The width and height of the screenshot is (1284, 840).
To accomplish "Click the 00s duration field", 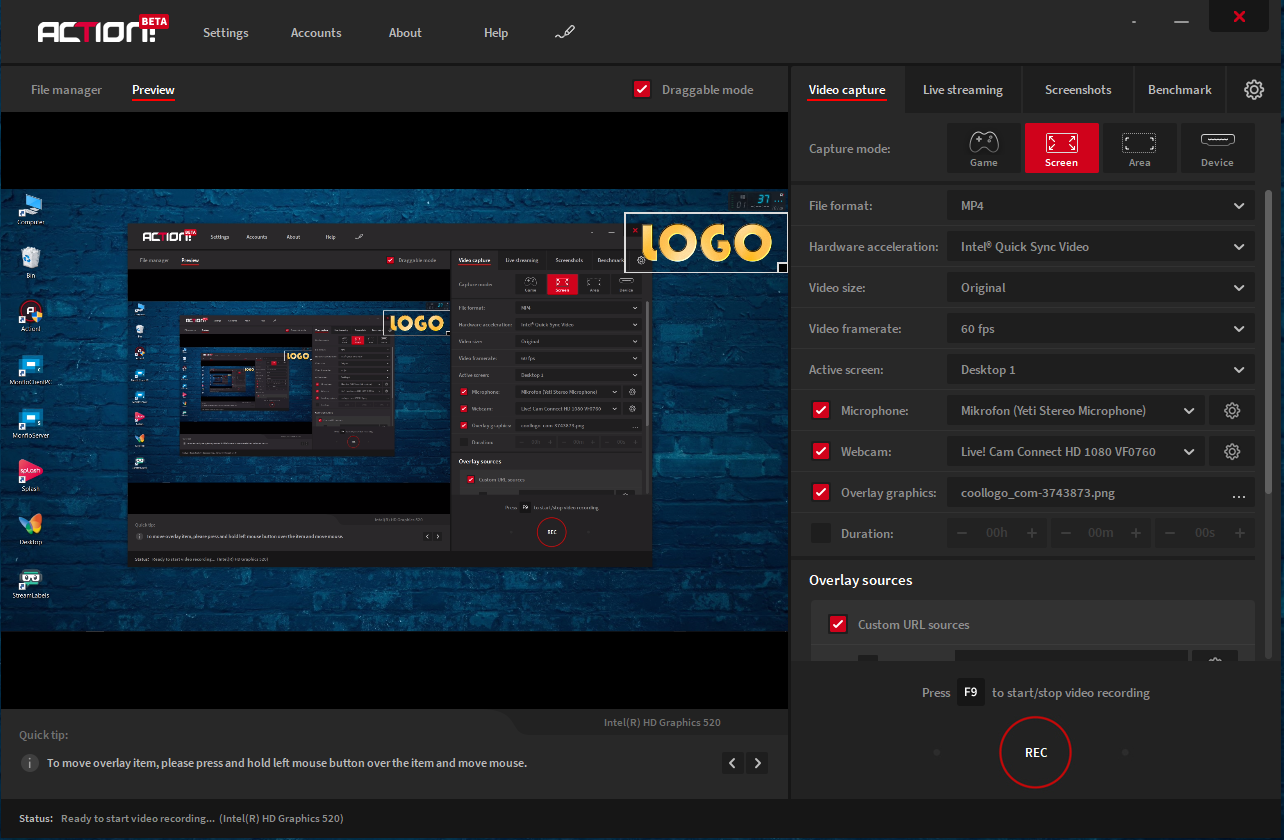I will (1205, 533).
